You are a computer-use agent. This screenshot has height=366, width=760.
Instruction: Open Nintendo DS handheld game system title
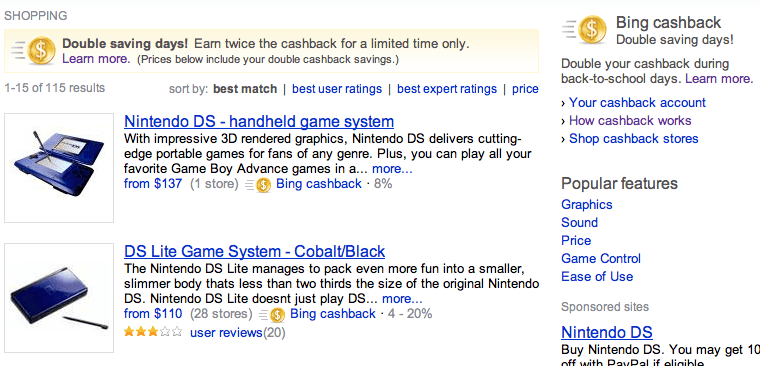pyautogui.click(x=259, y=121)
